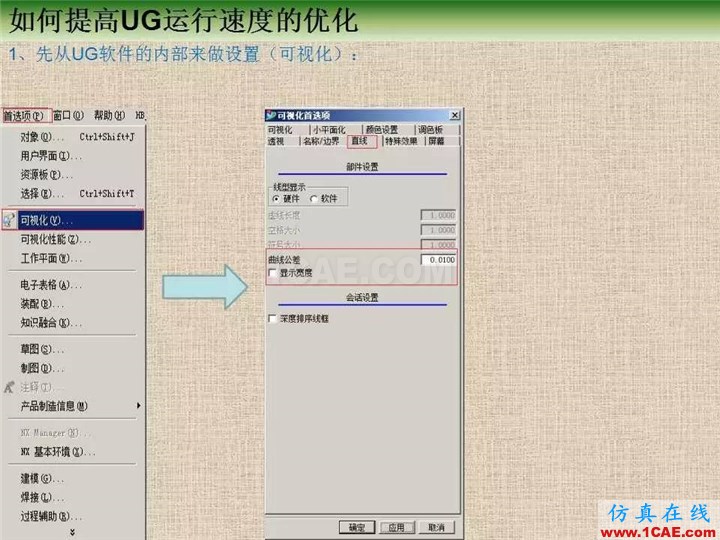
Task: Choose 选择(E)... menu entry
Action: tap(77, 194)
